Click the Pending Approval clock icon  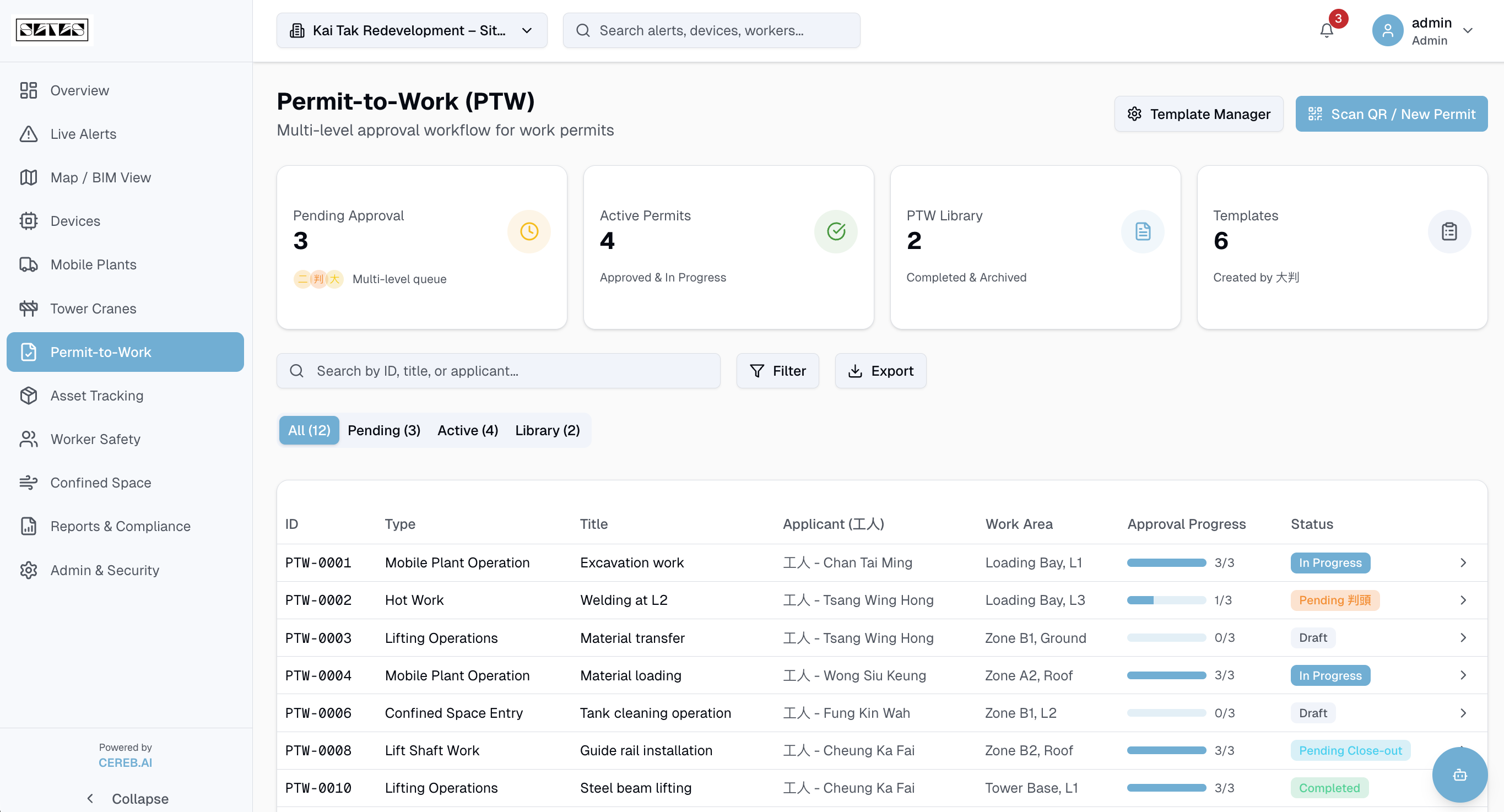click(528, 232)
